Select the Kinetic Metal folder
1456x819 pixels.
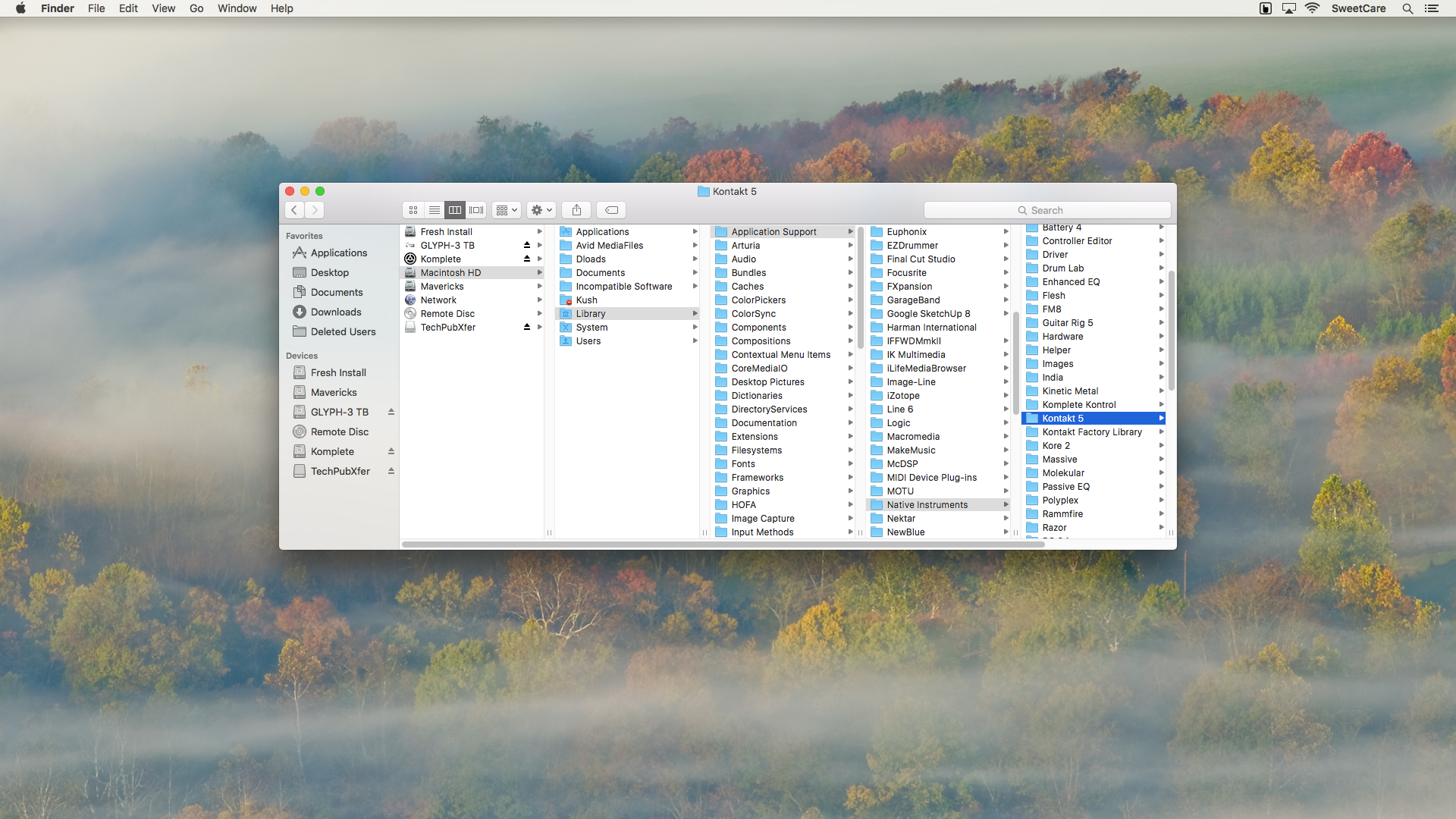pyautogui.click(x=1094, y=391)
